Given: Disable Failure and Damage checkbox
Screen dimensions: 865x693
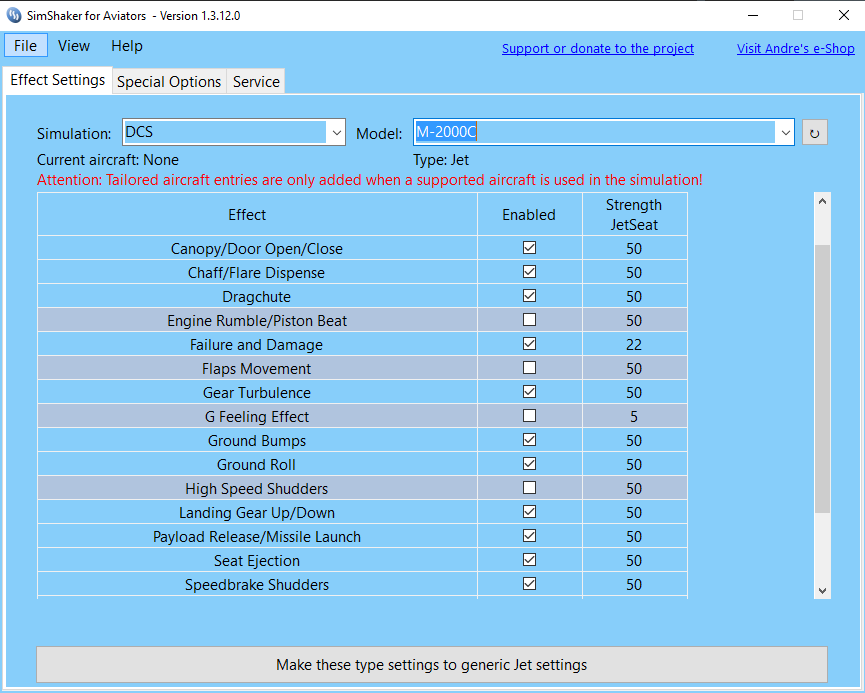Looking at the screenshot, I should [x=529, y=344].
